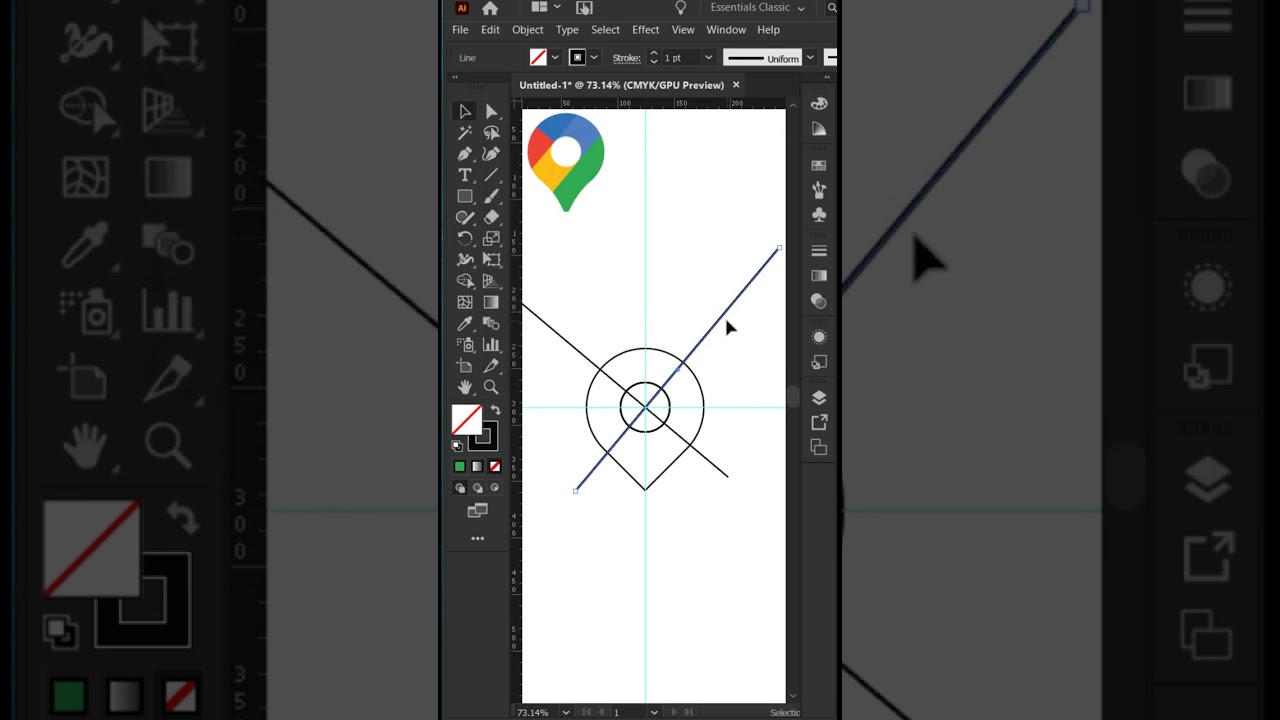This screenshot has height=720, width=1280.
Task: Choose the Eyedropper tool
Action: [465, 323]
